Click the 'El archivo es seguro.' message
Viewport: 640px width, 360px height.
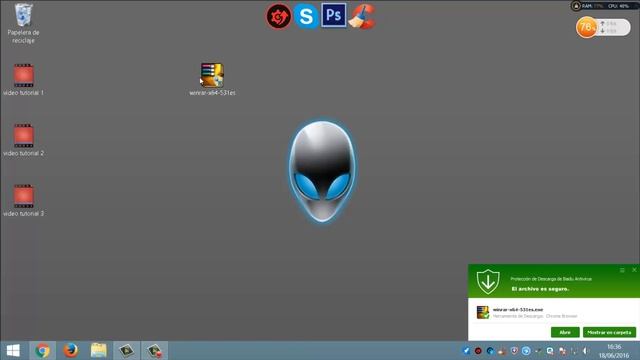pos(540,289)
